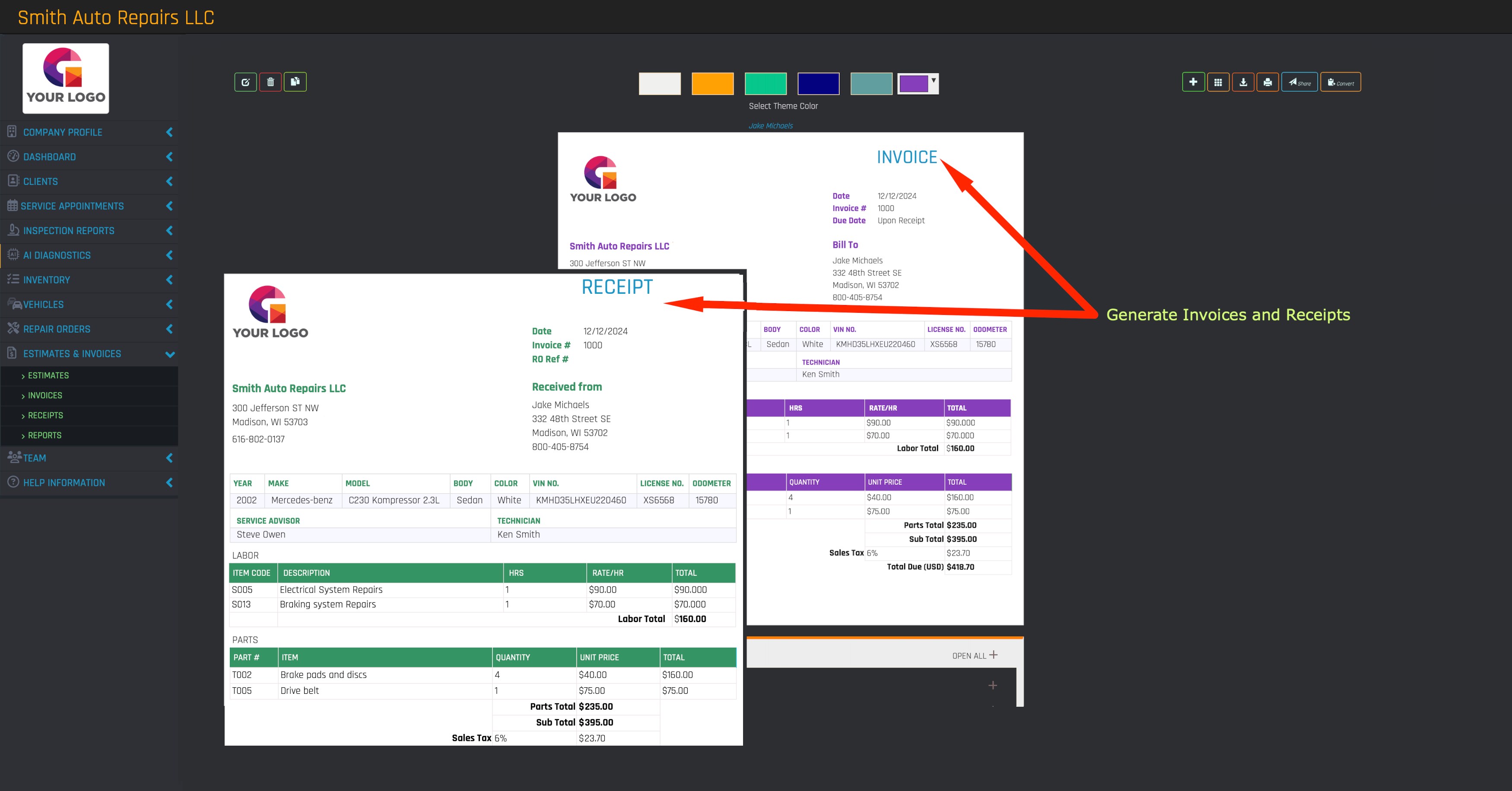Open the grid view icon
The width and height of the screenshot is (1512, 791).
point(1218,82)
